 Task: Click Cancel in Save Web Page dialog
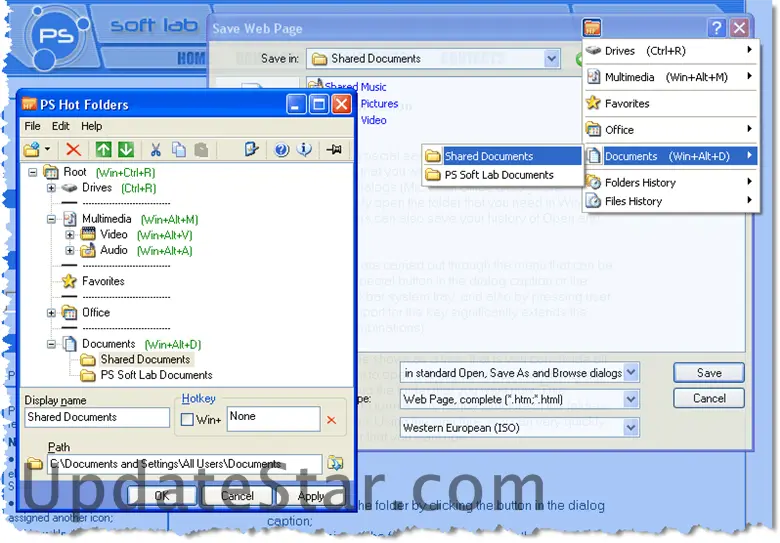[x=709, y=398]
